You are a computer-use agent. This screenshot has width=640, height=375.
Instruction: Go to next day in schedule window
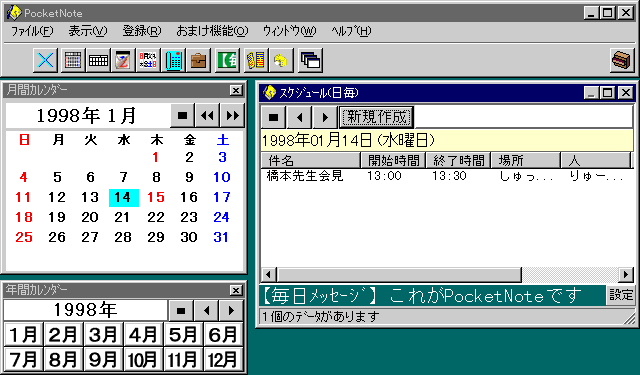325,117
